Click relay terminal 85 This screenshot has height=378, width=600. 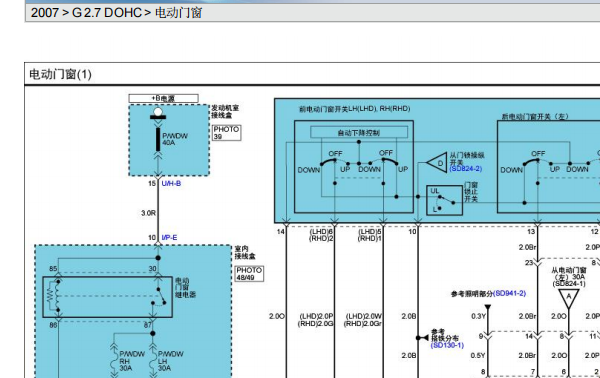pos(53,269)
